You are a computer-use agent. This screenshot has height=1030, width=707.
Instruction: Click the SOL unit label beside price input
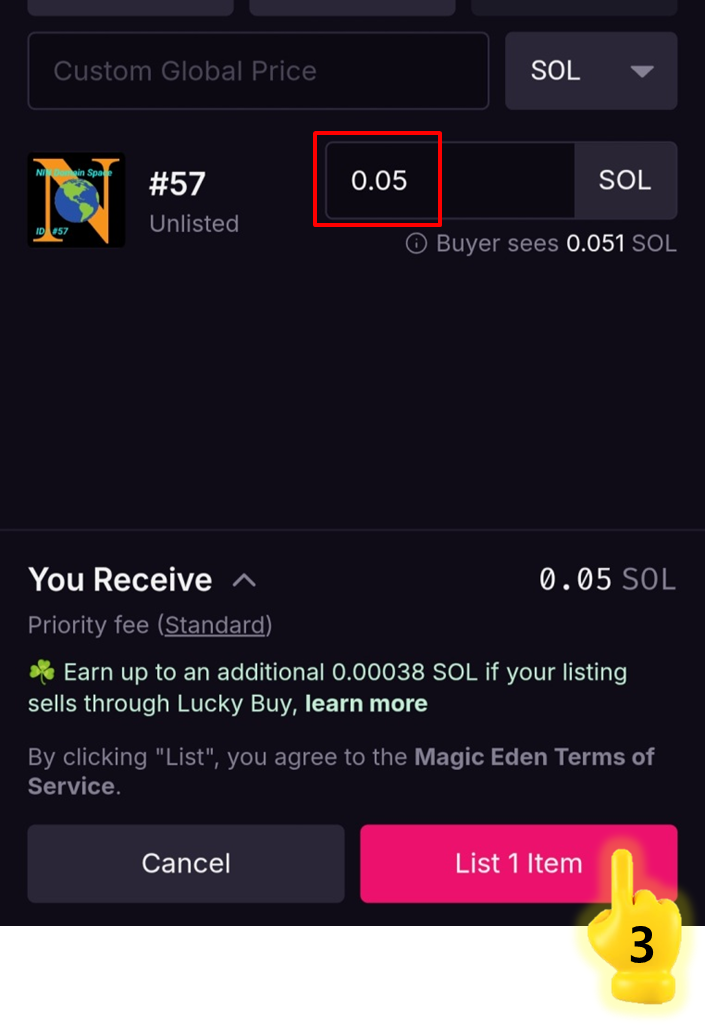(625, 181)
